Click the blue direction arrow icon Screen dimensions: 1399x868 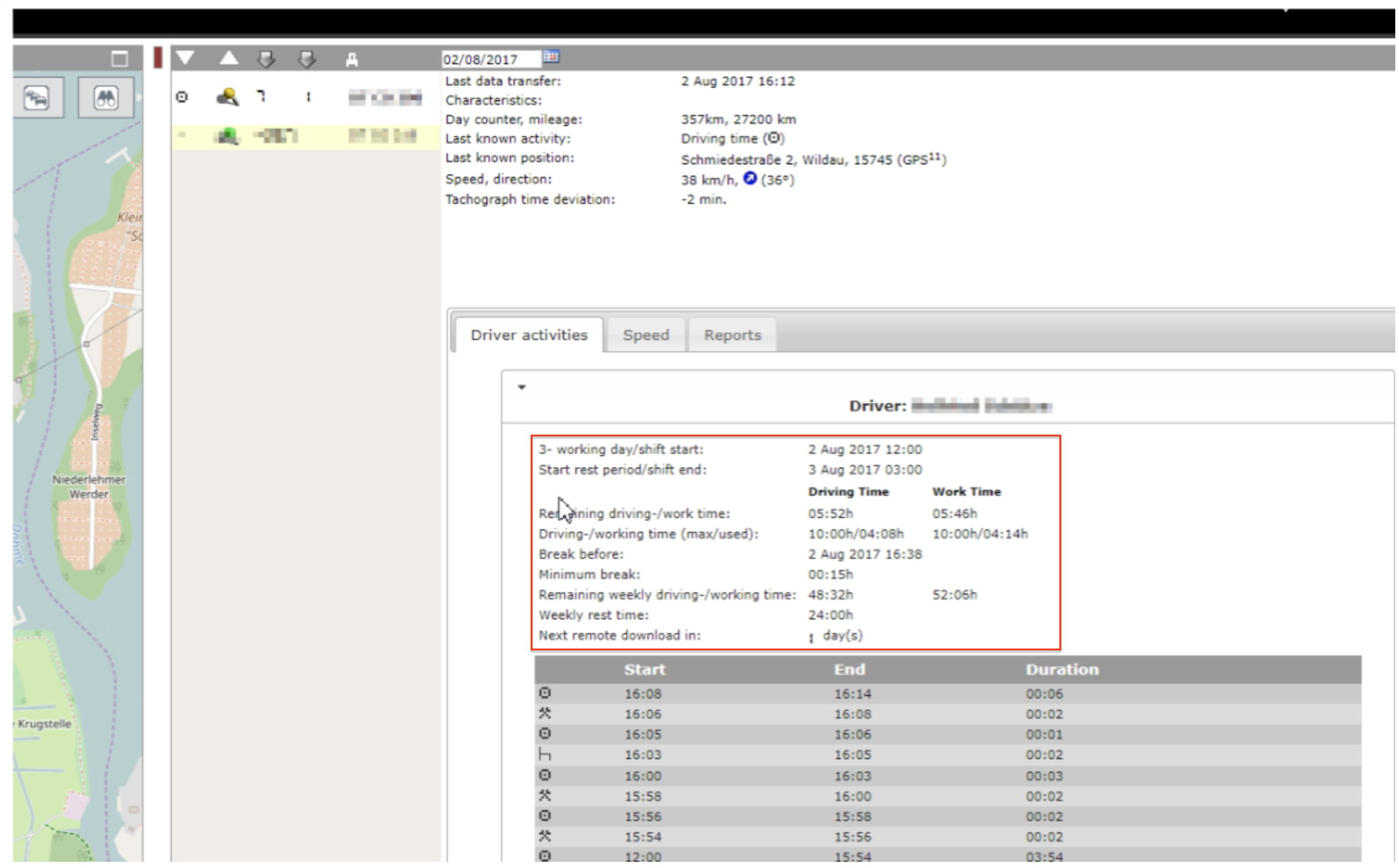(750, 179)
